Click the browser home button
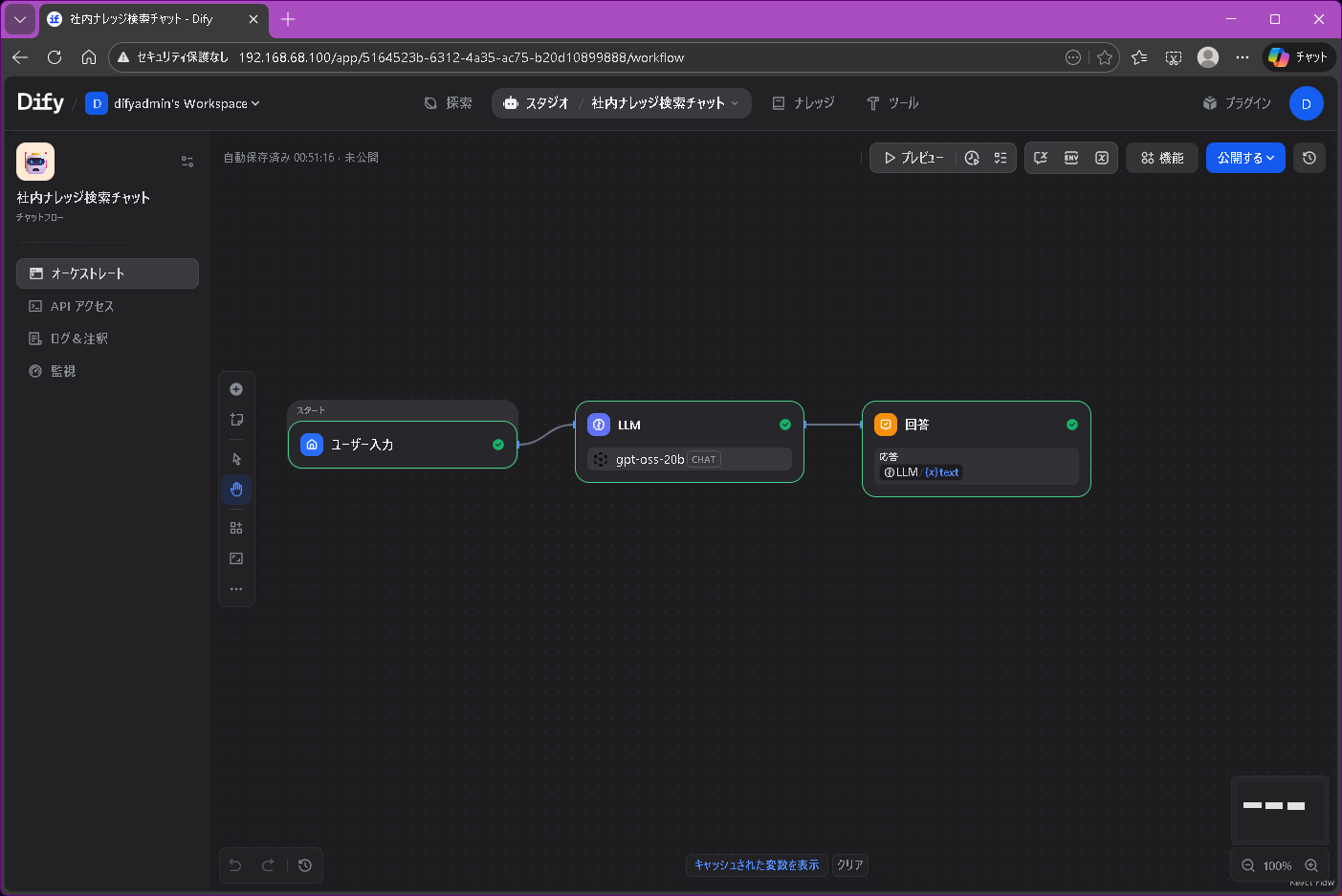 tap(89, 57)
